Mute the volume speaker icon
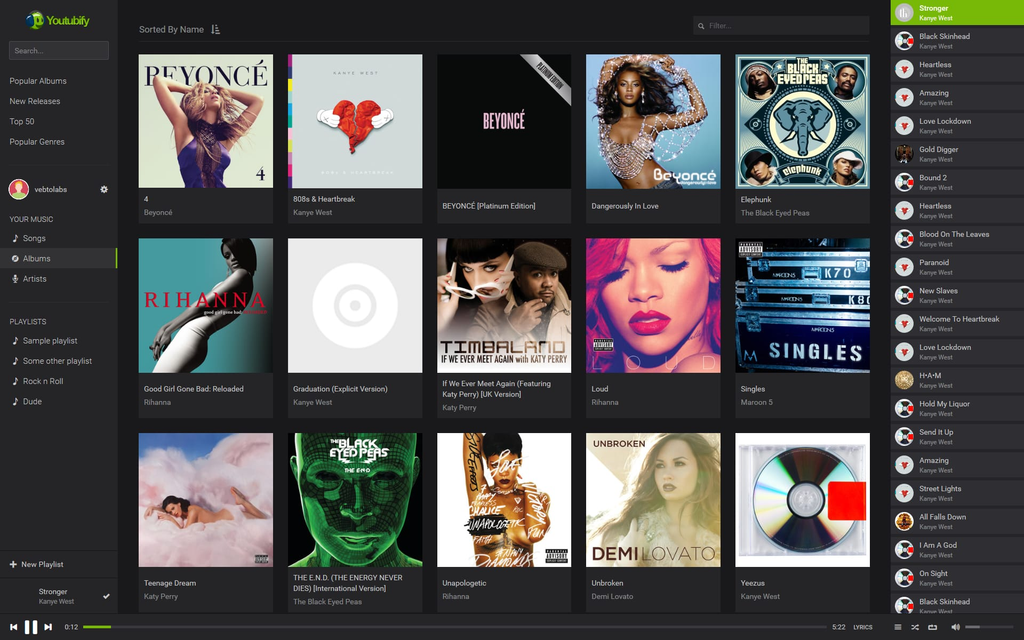 (x=955, y=627)
